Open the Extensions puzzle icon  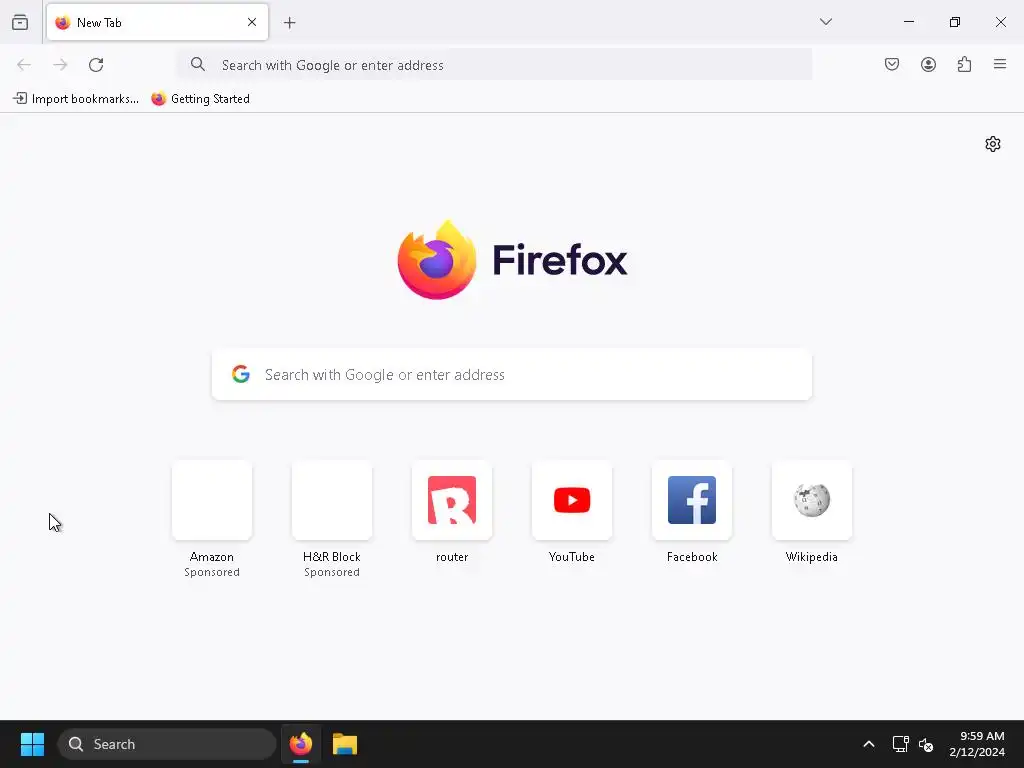point(964,64)
